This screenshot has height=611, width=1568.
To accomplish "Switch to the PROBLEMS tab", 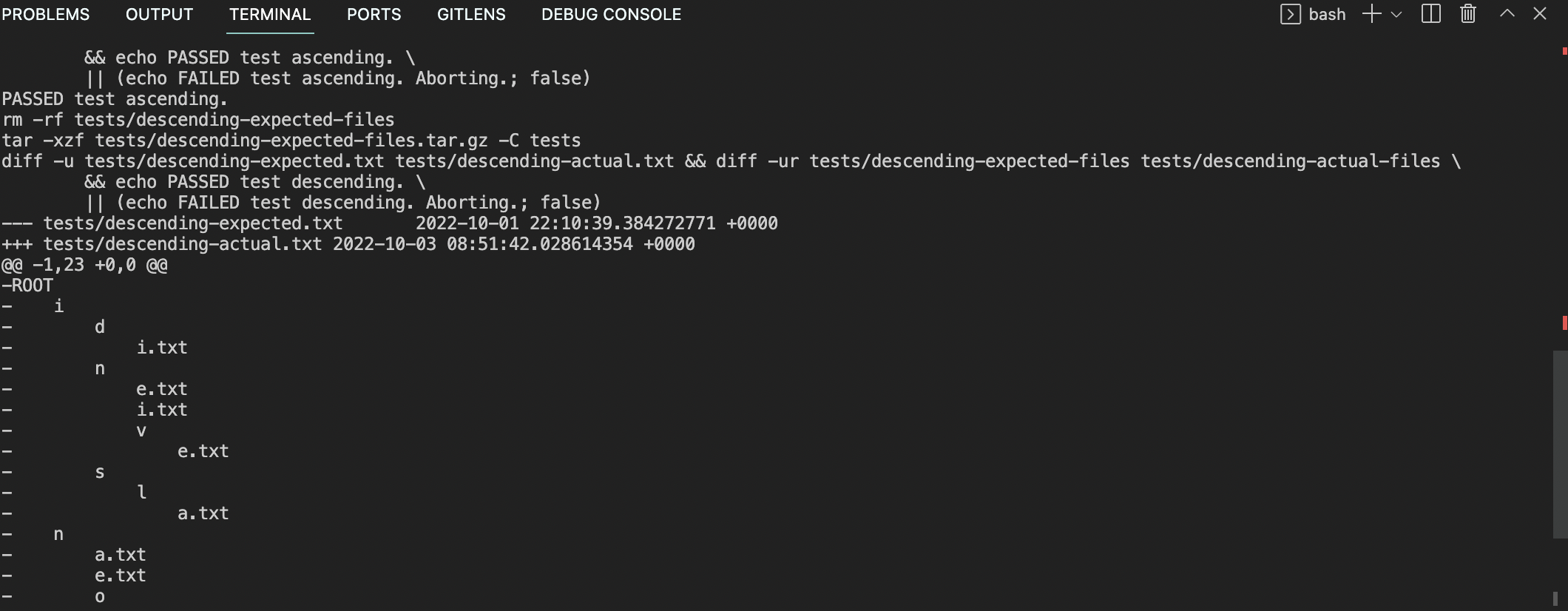I will pos(46,15).
